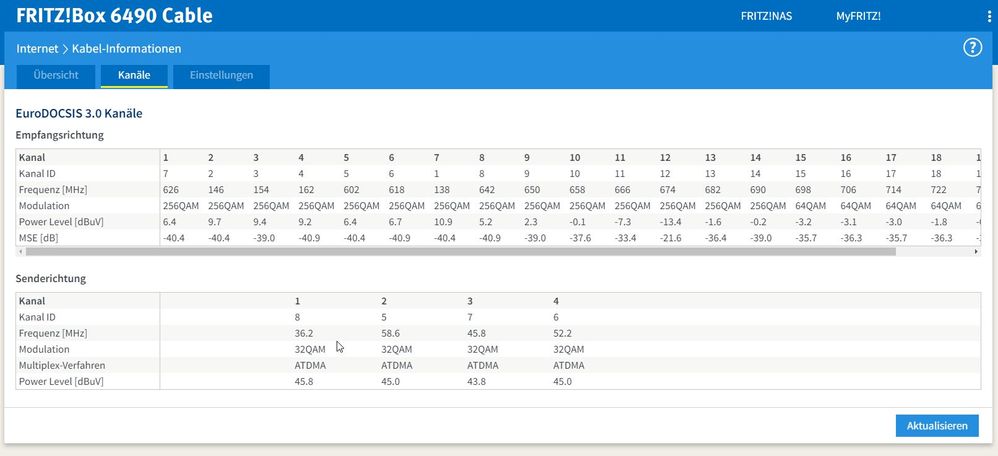This screenshot has height=456, width=998.
Task: Click the downstream frequency value 650
Action: [x=531, y=190]
